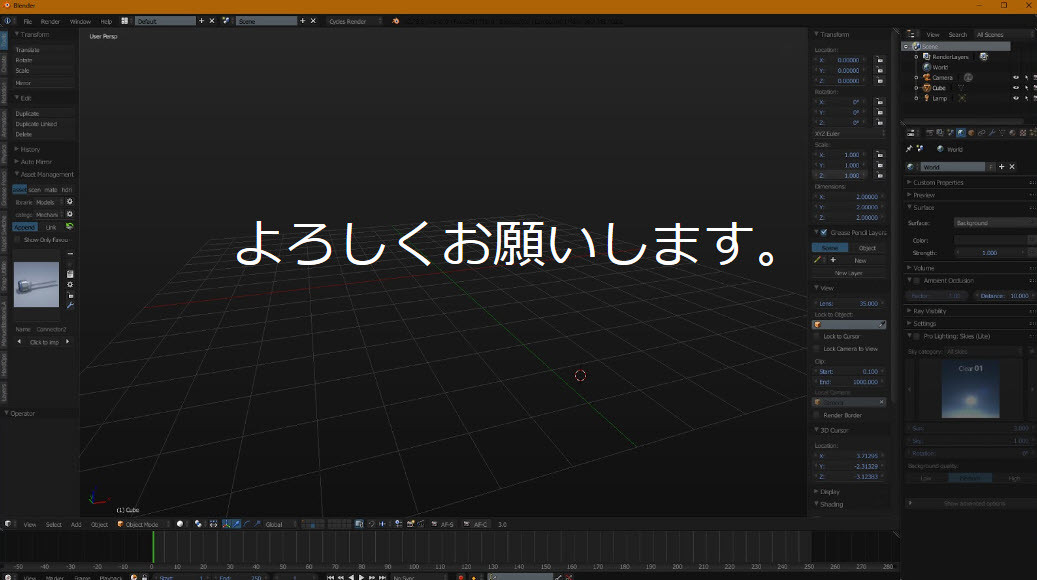Click the World properties tab icon
Image resolution: width=1037 pixels, height=580 pixels.
961,133
